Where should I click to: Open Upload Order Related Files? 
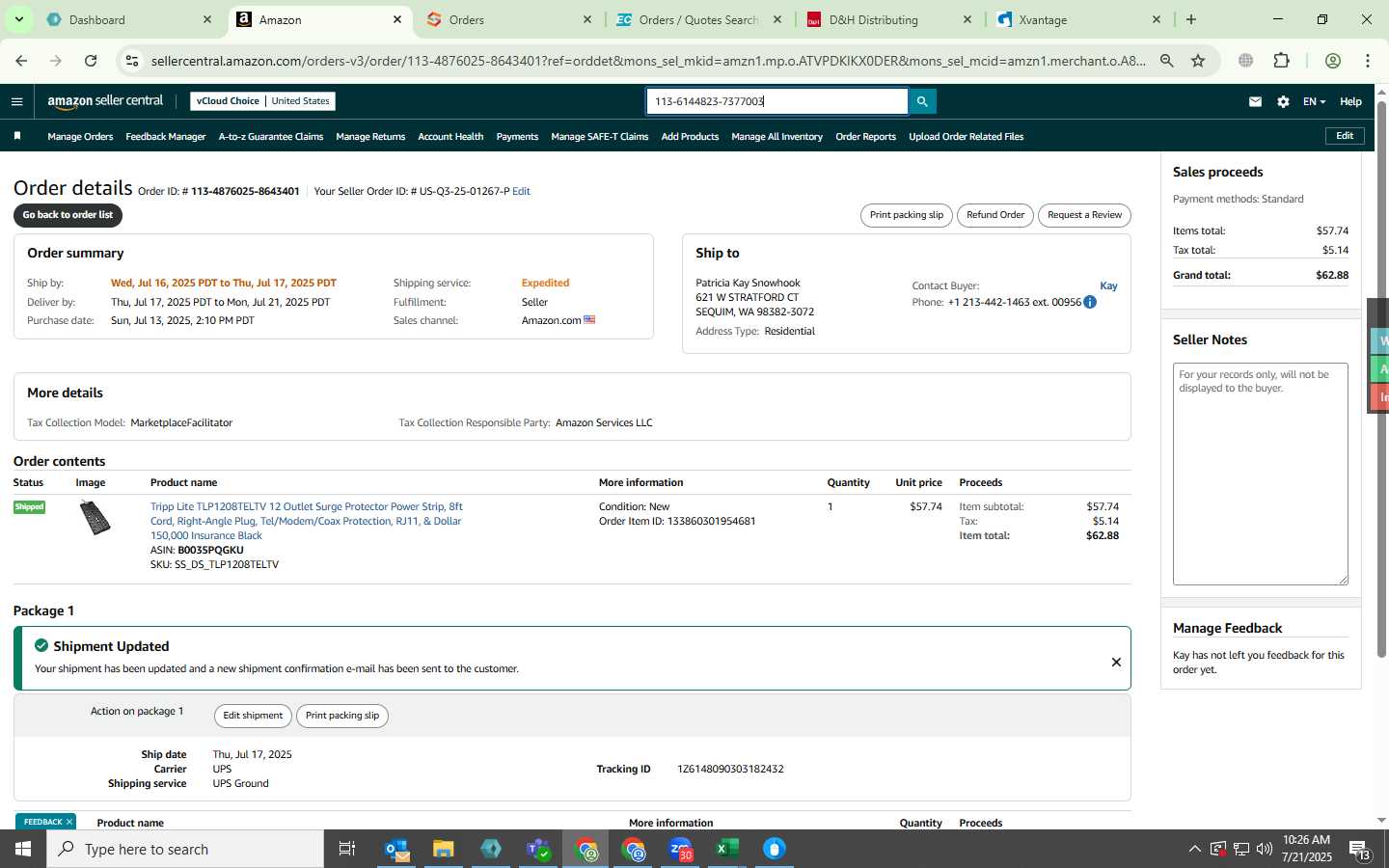point(966,137)
